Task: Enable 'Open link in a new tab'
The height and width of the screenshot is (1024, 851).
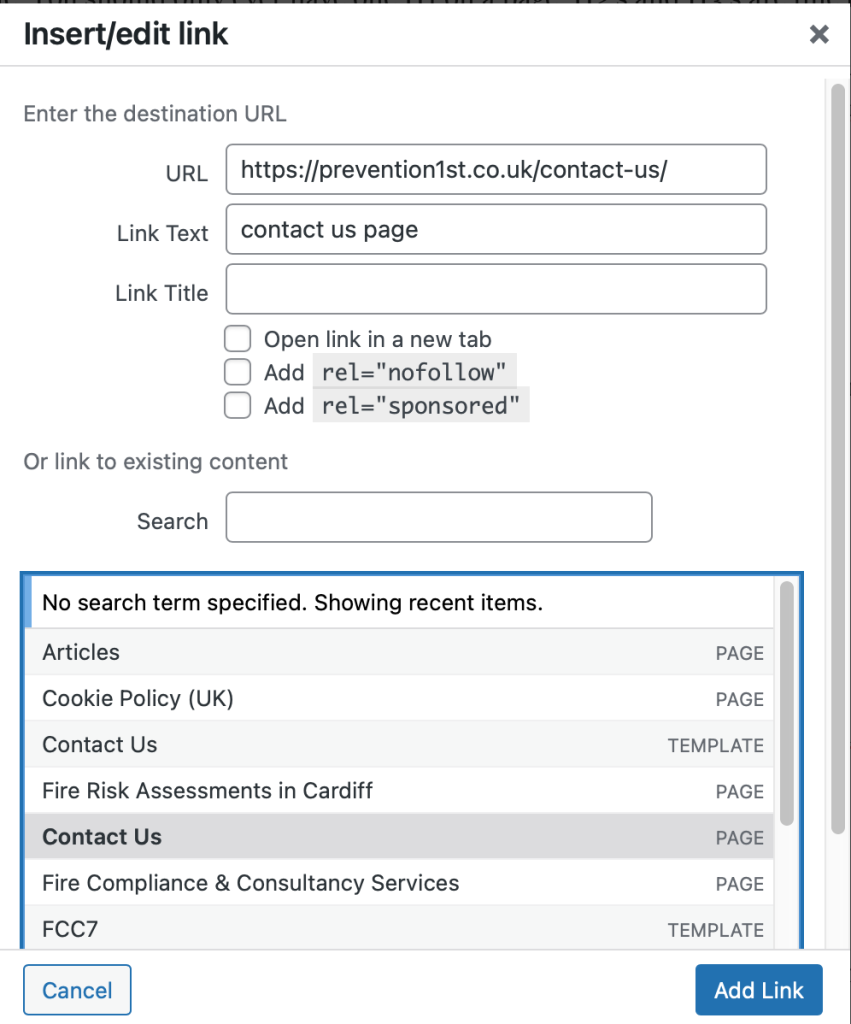Action: point(237,339)
